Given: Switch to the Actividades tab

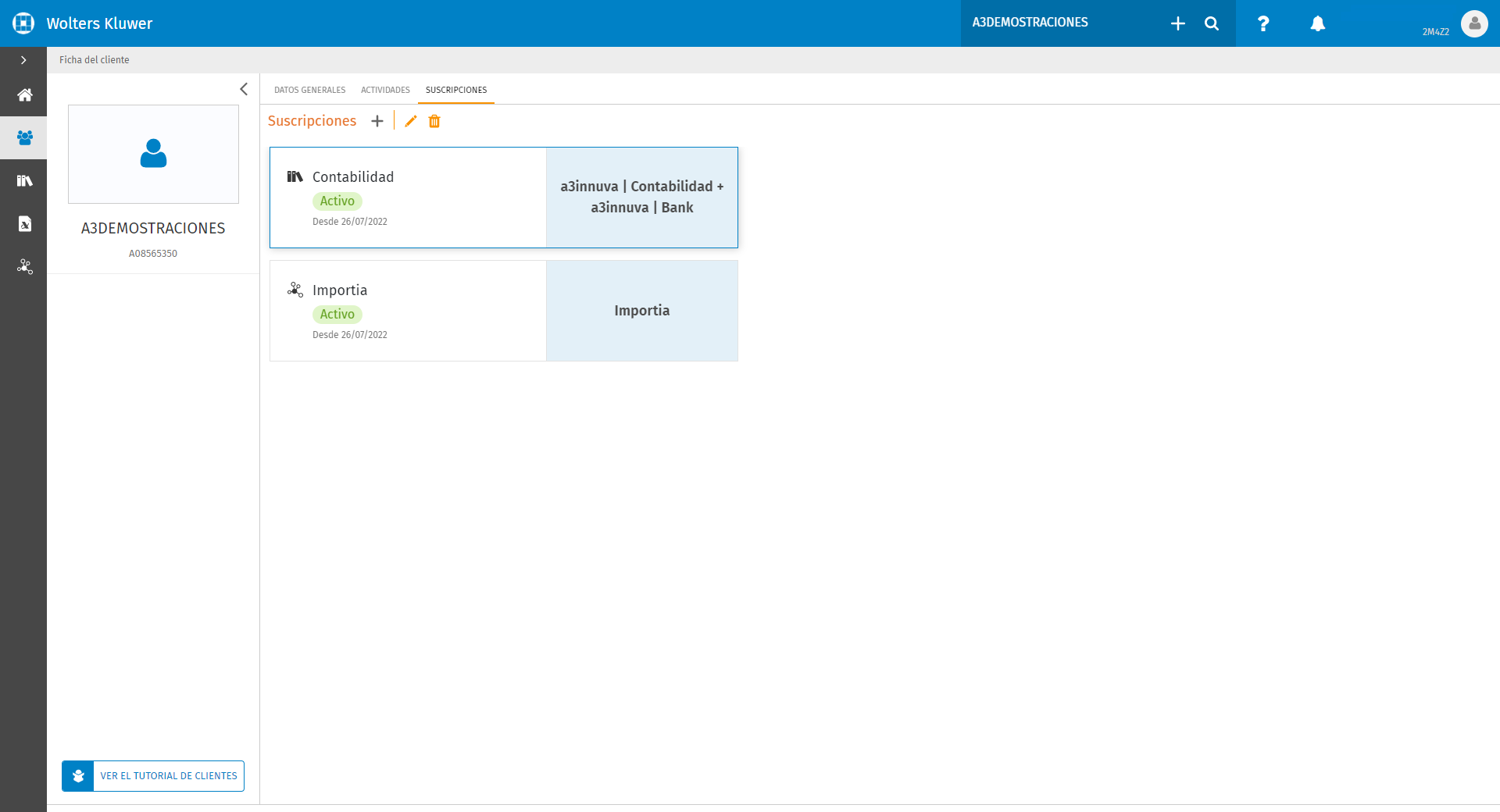Looking at the screenshot, I should [x=385, y=90].
